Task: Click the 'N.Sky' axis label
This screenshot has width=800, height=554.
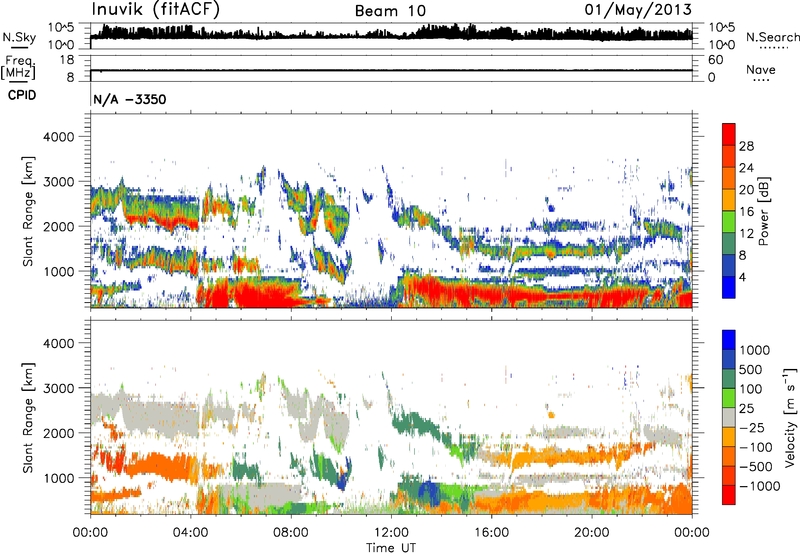Action: pos(19,37)
